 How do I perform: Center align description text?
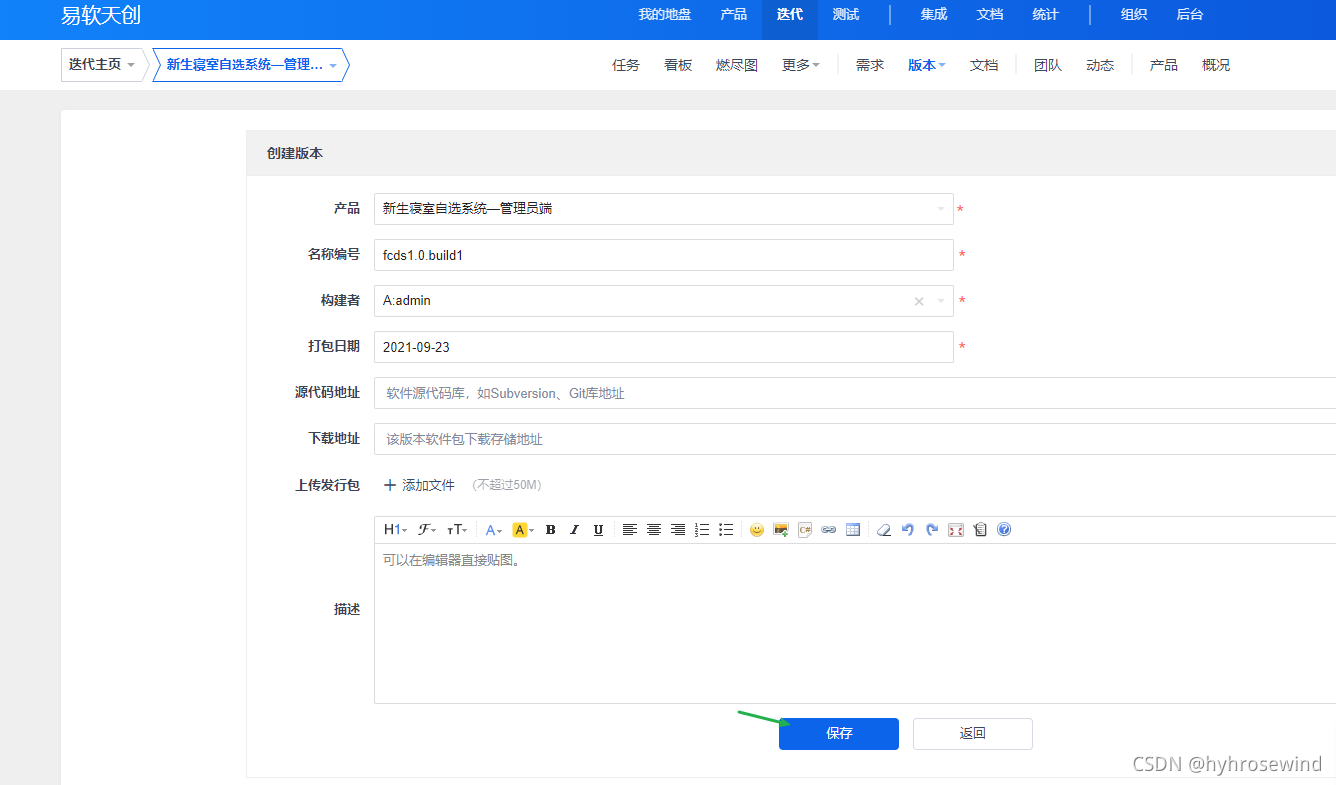click(x=654, y=530)
